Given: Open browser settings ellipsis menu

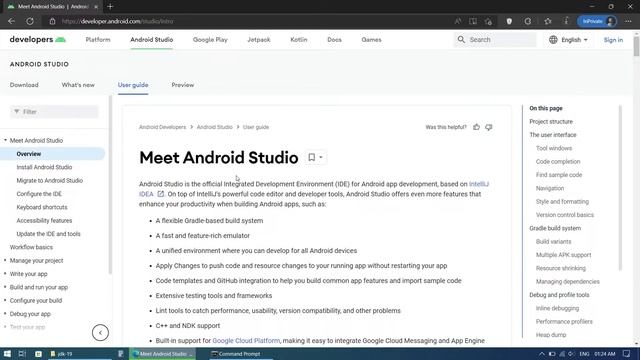Looking at the screenshot, I should coord(628,21).
